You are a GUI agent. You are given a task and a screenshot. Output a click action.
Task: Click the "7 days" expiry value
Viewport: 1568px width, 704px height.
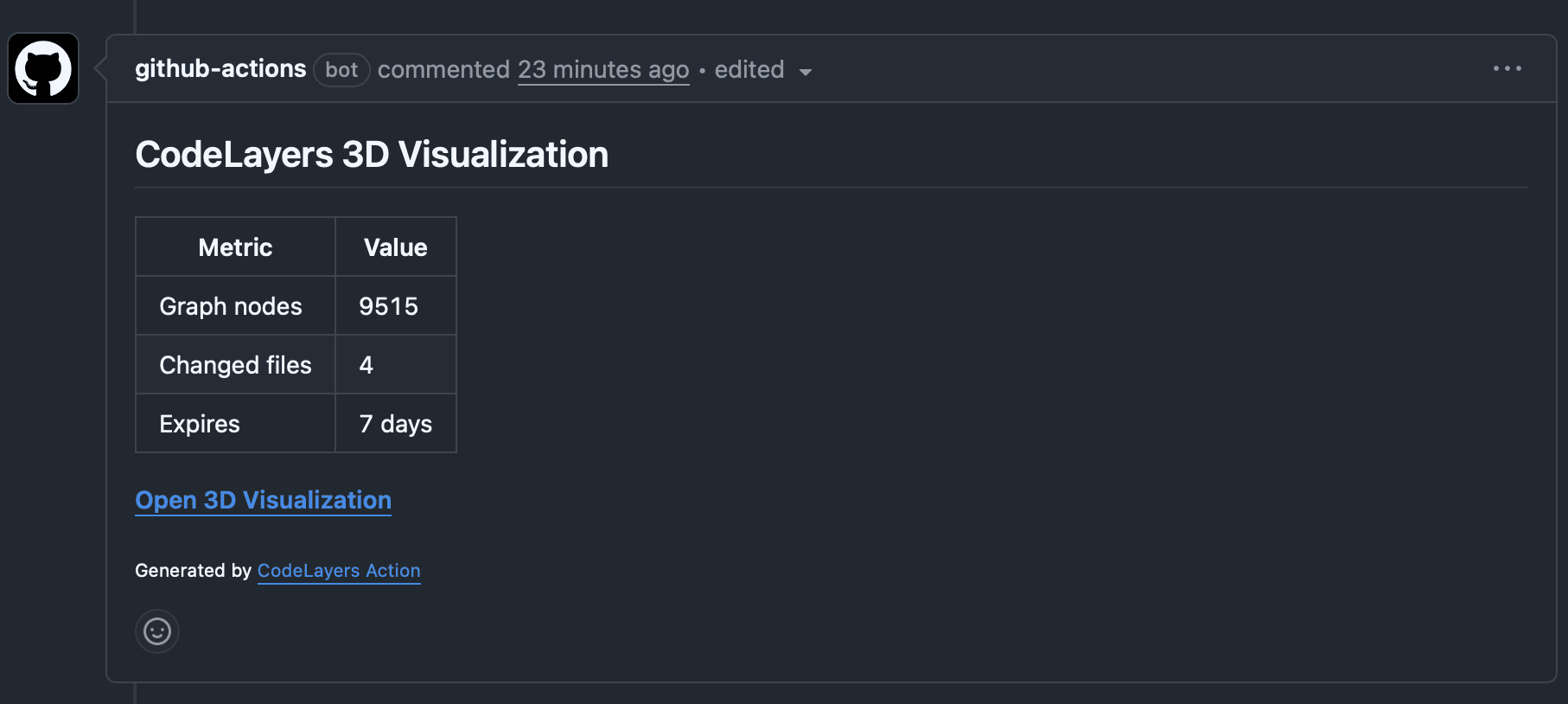[396, 423]
